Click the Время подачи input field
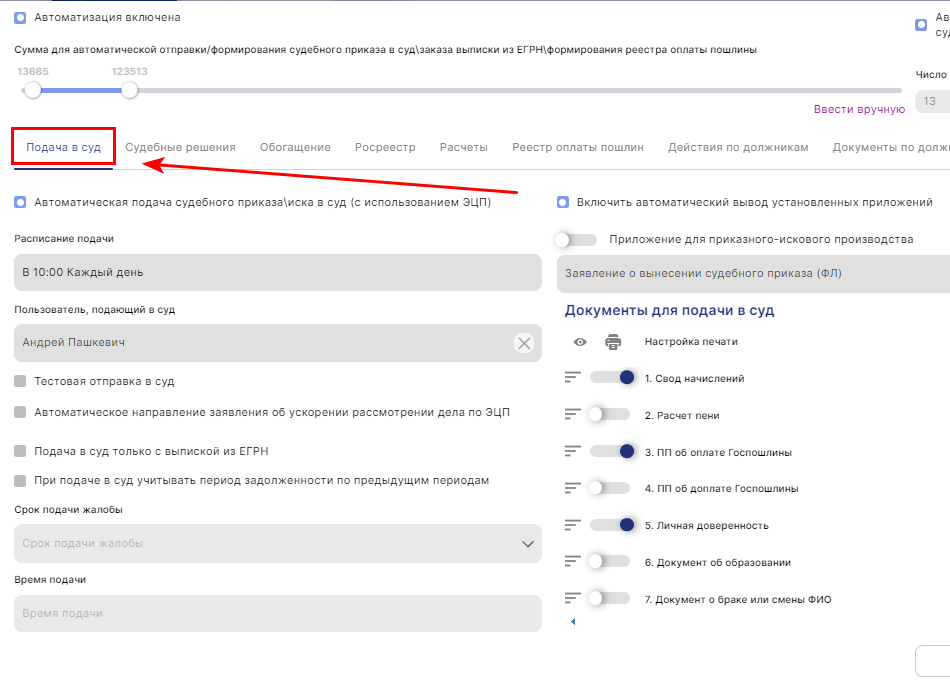Viewport: 950px width, 687px height. 278,613
